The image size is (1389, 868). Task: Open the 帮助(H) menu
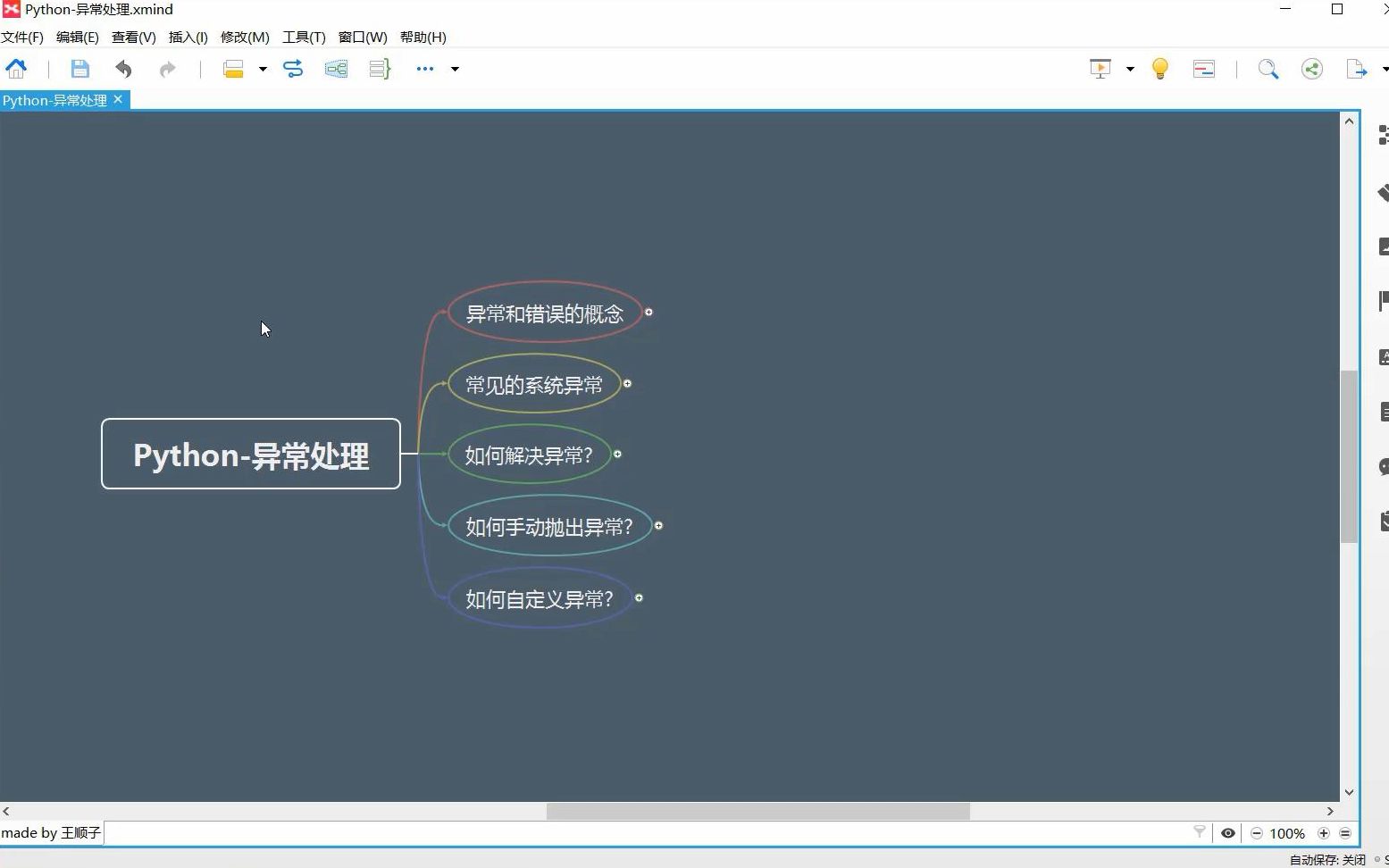coord(423,37)
